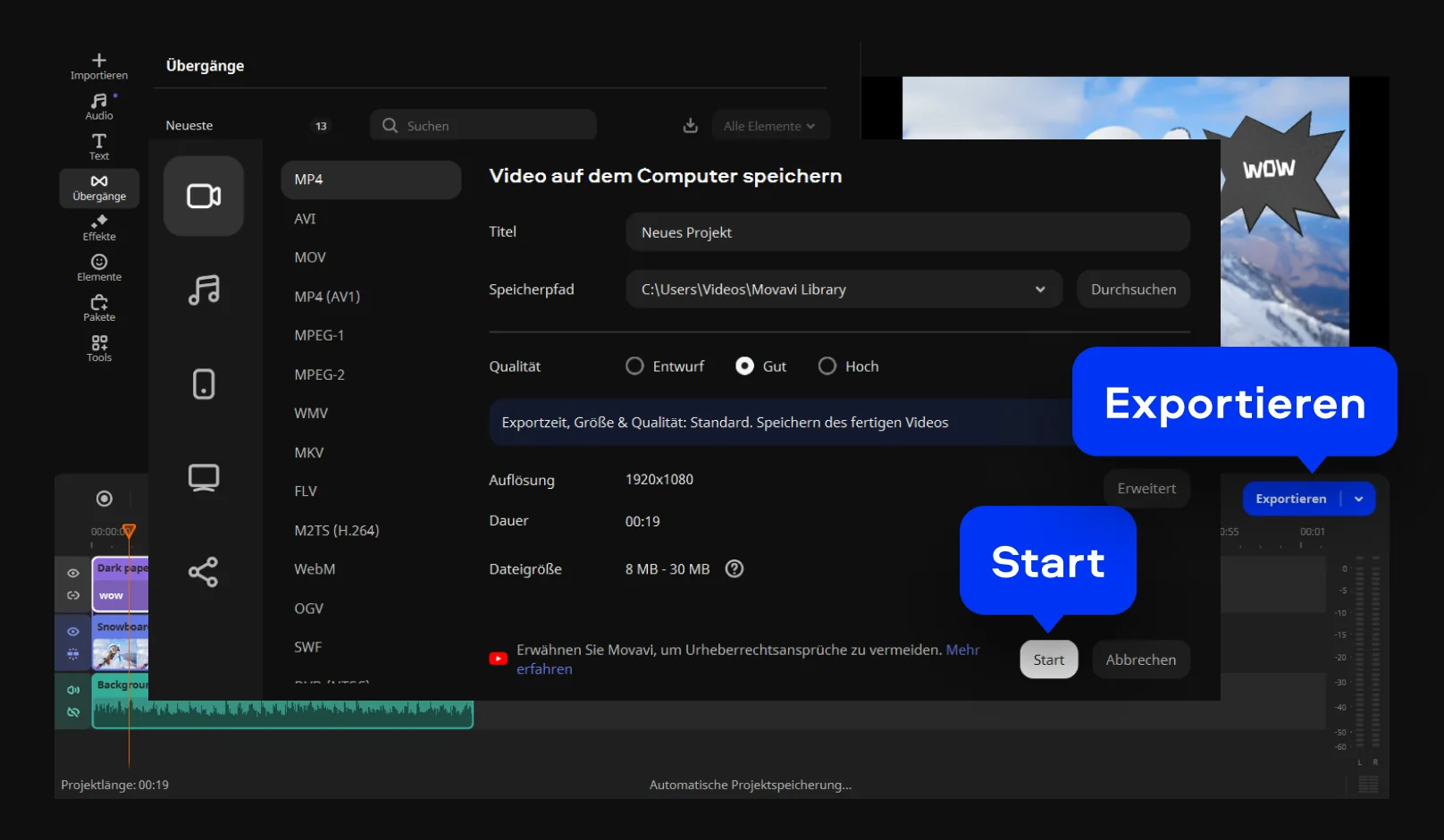The height and width of the screenshot is (840, 1444).
Task: Choose MOV from the format list
Action: pos(310,257)
